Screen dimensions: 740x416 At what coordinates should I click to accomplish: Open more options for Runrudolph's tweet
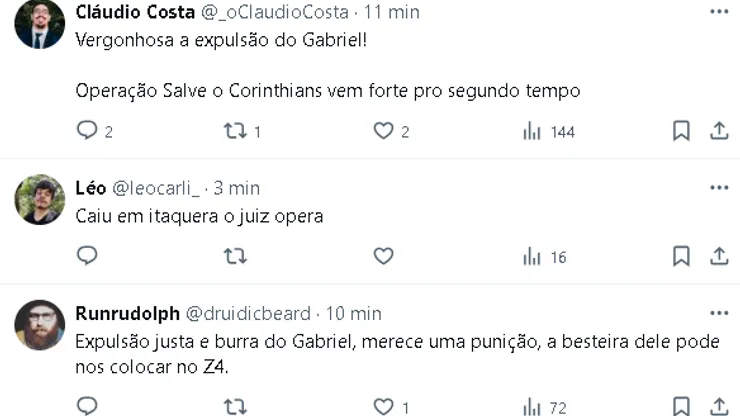coord(719,313)
